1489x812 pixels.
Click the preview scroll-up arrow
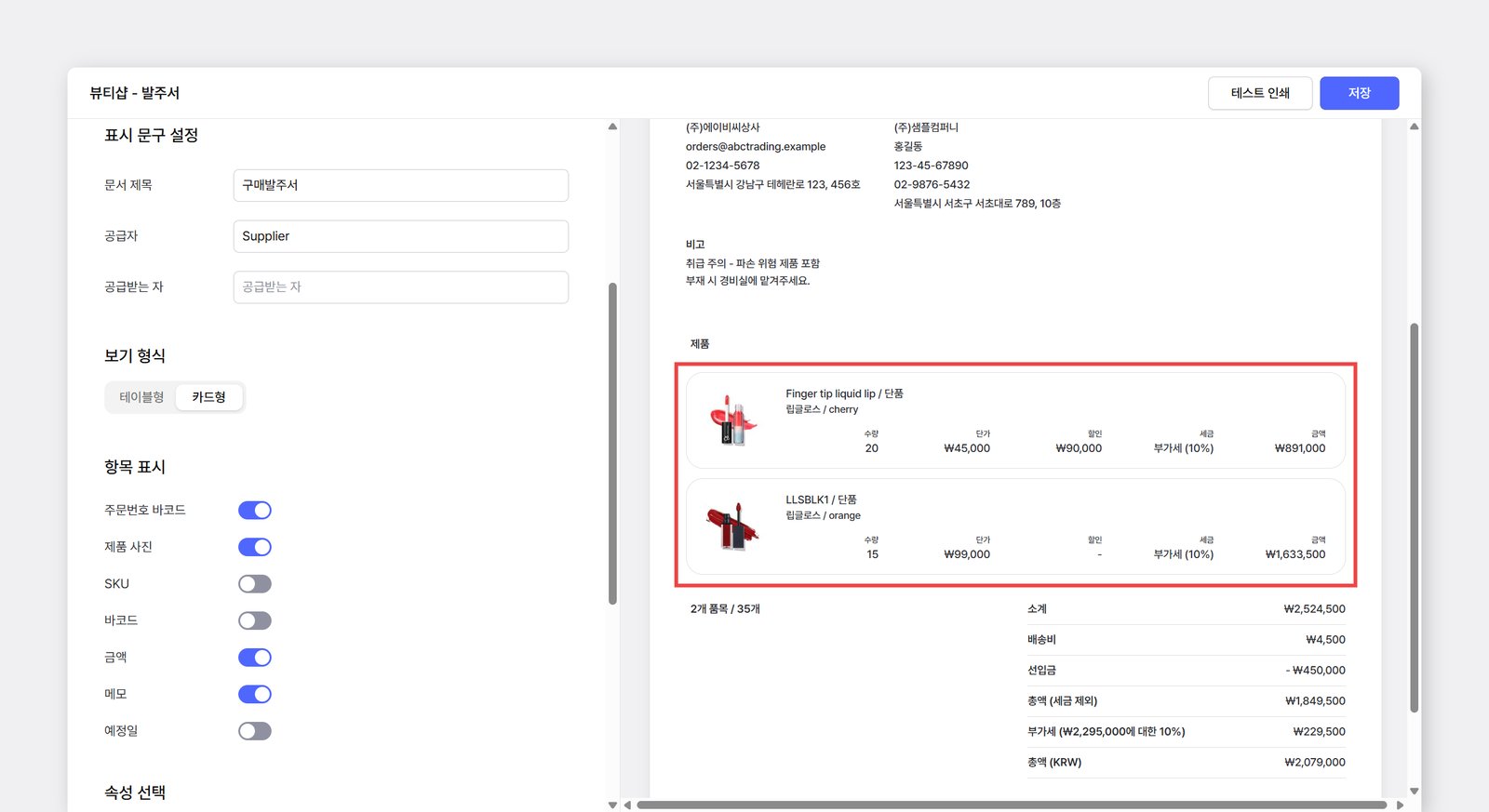click(1414, 126)
